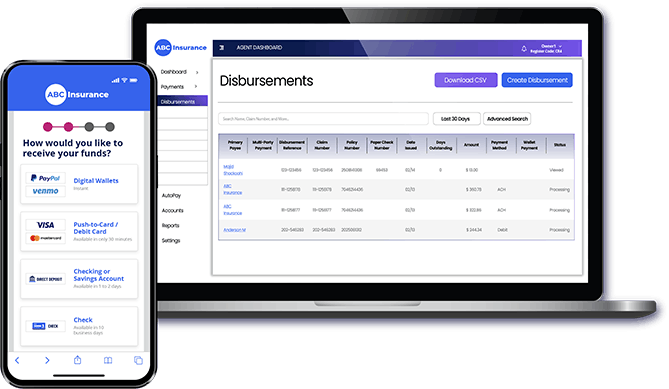Click the Download CSV button
Image resolution: width=669 pixels, height=389 pixels.
click(466, 80)
